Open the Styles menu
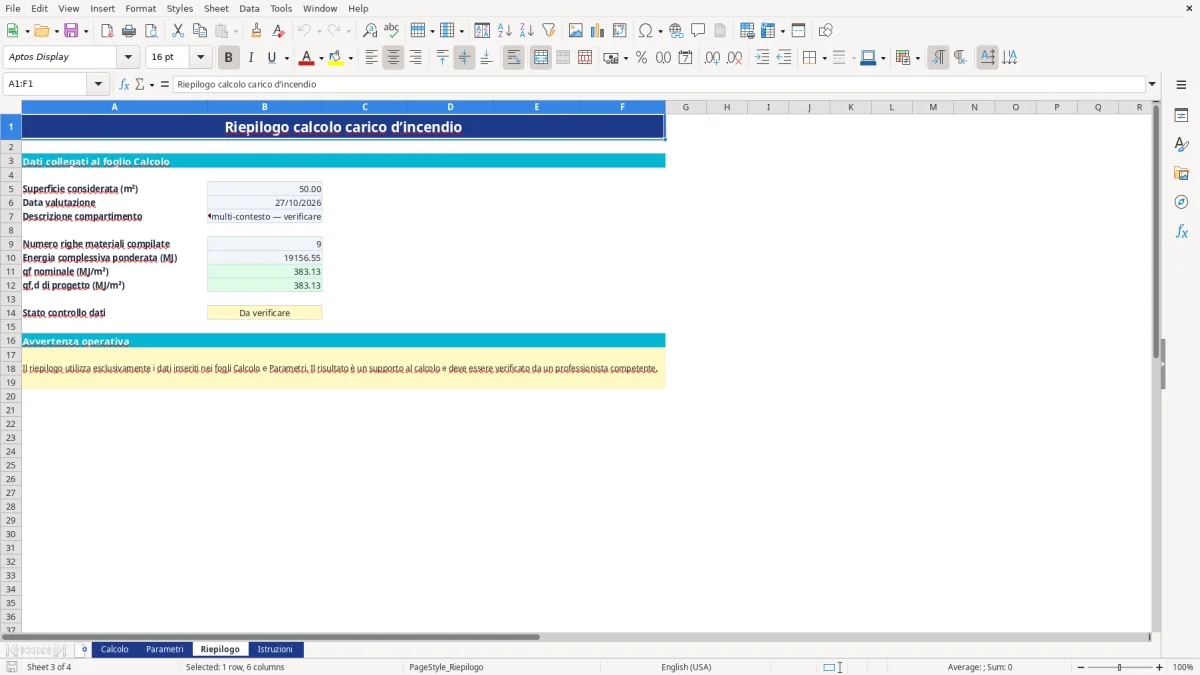This screenshot has height=675, width=1200. pos(180,8)
